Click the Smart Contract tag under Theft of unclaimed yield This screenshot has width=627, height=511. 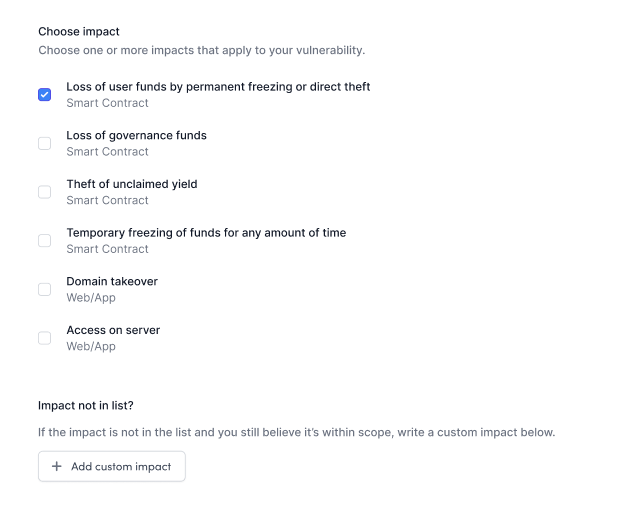coord(107,201)
